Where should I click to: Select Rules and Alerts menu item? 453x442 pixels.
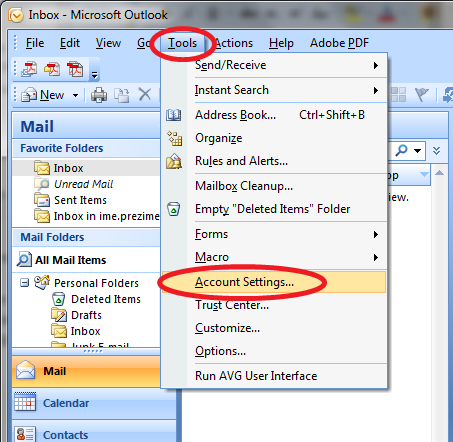(x=274, y=161)
